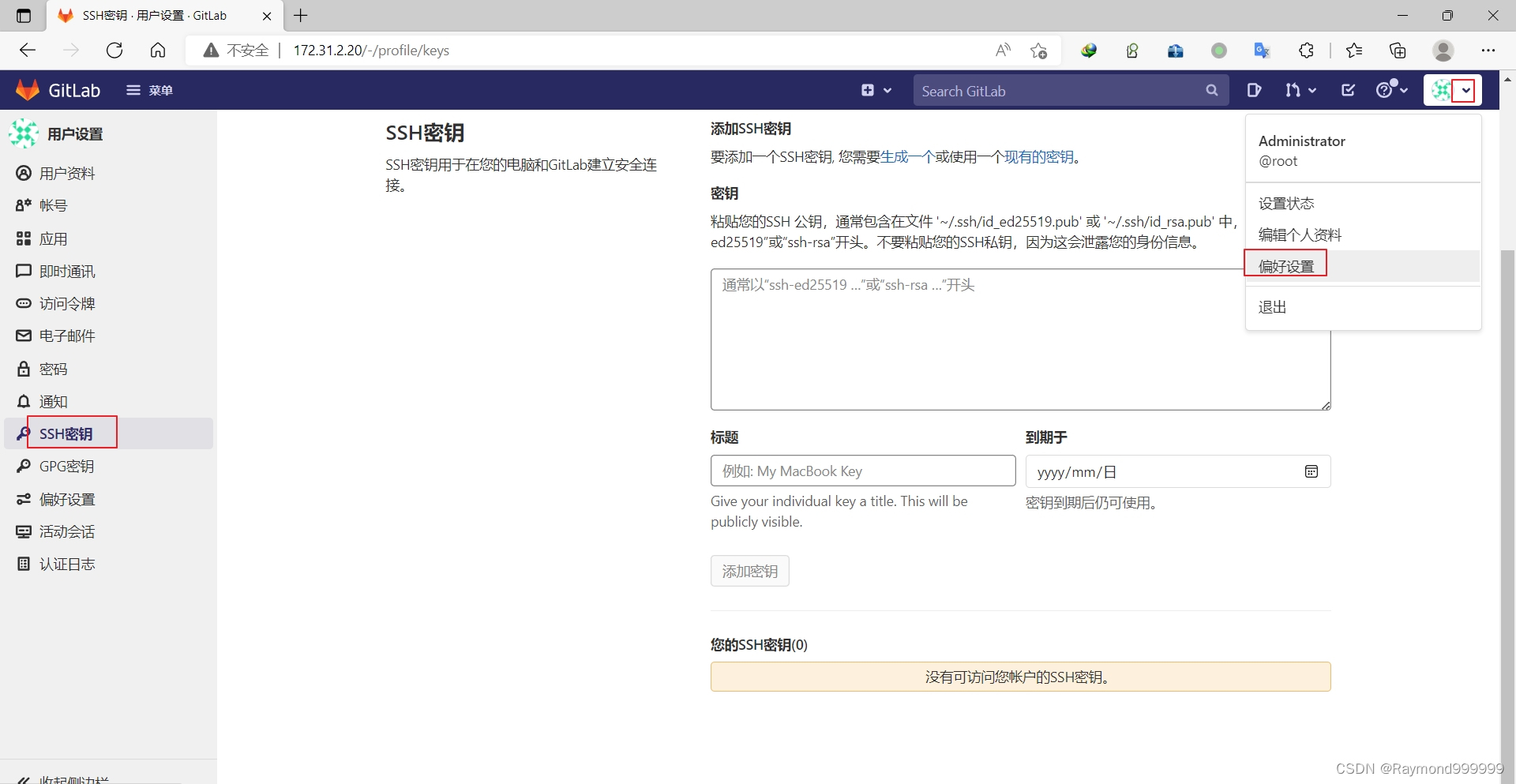Close the SSH密钥 GitLab tab
This screenshot has height=784, width=1516.
[x=267, y=16]
